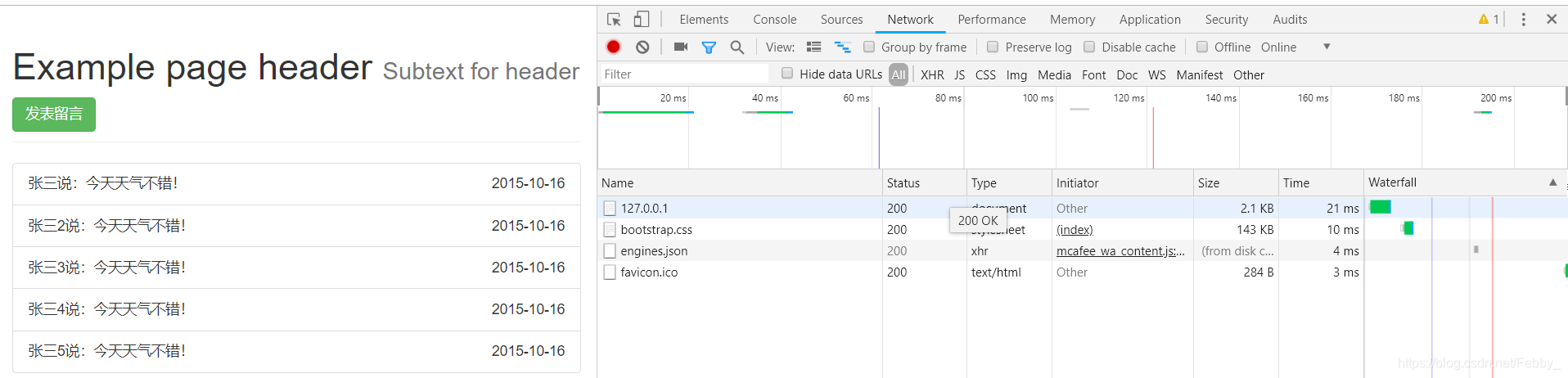
Task: Click the 张三说 comment list item
Action: (x=296, y=183)
